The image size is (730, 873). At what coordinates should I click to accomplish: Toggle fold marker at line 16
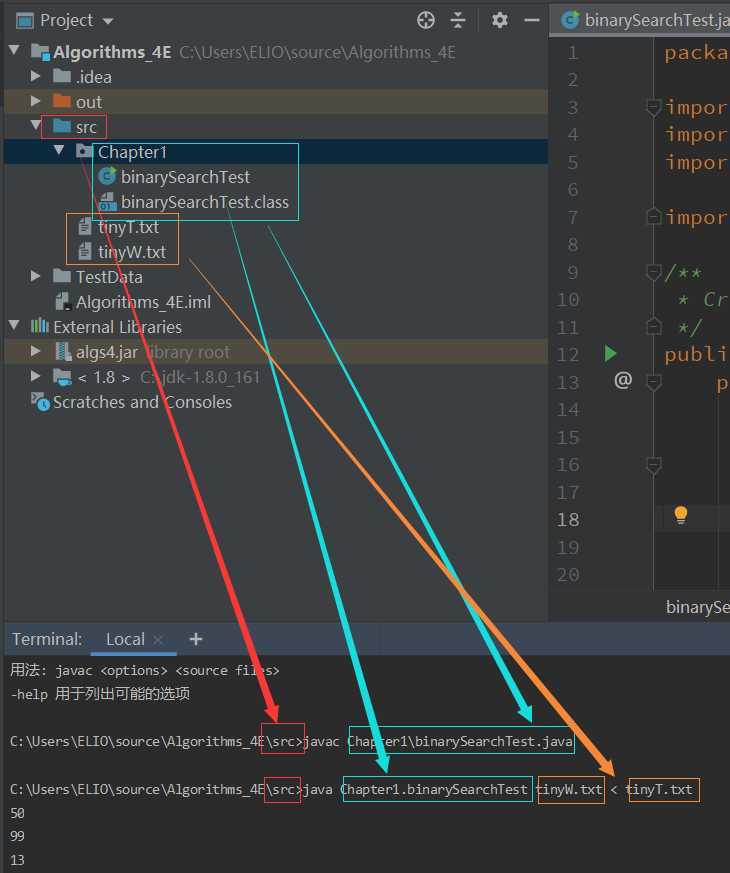pyautogui.click(x=654, y=465)
